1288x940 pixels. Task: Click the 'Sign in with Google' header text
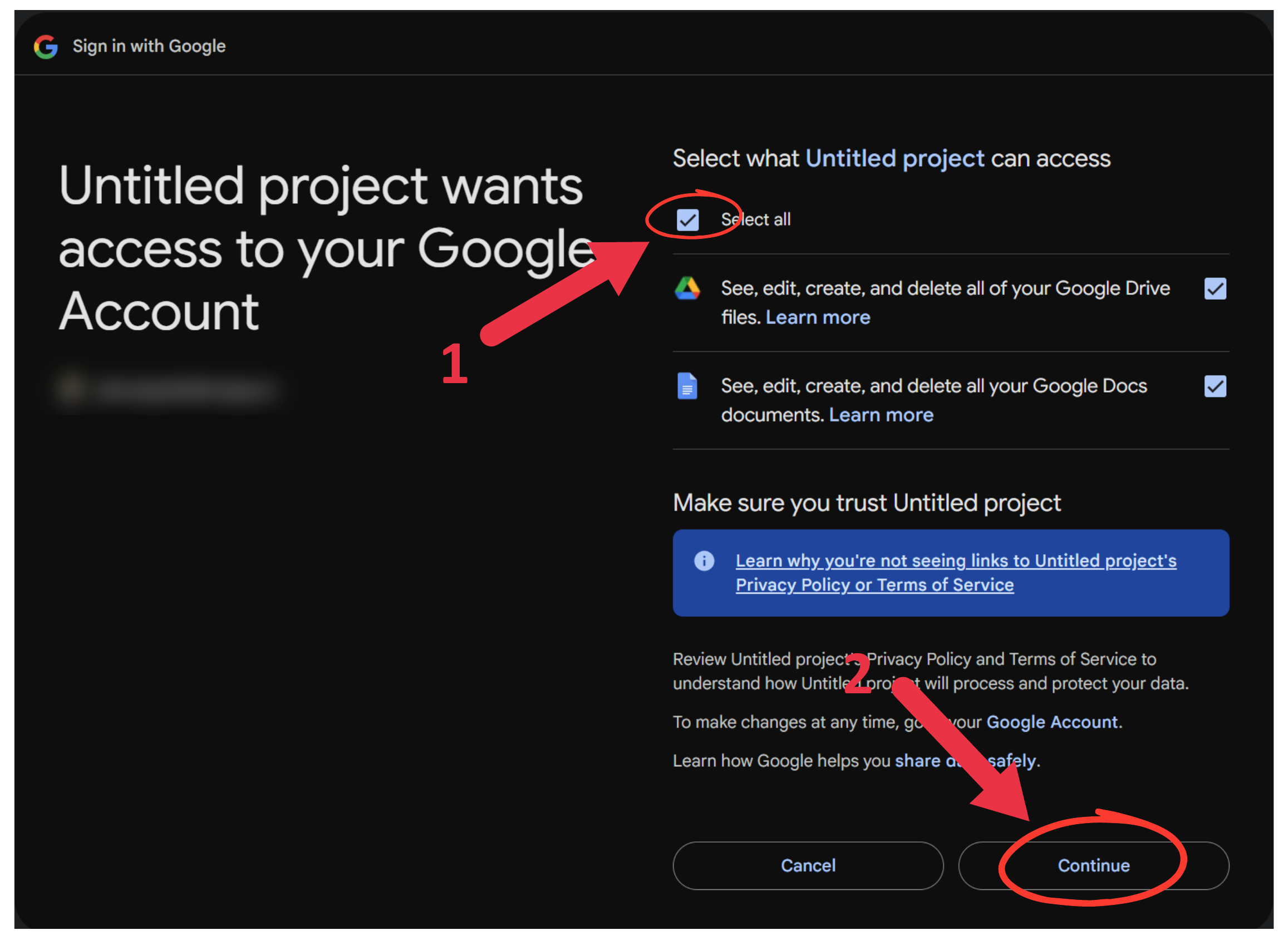point(149,46)
